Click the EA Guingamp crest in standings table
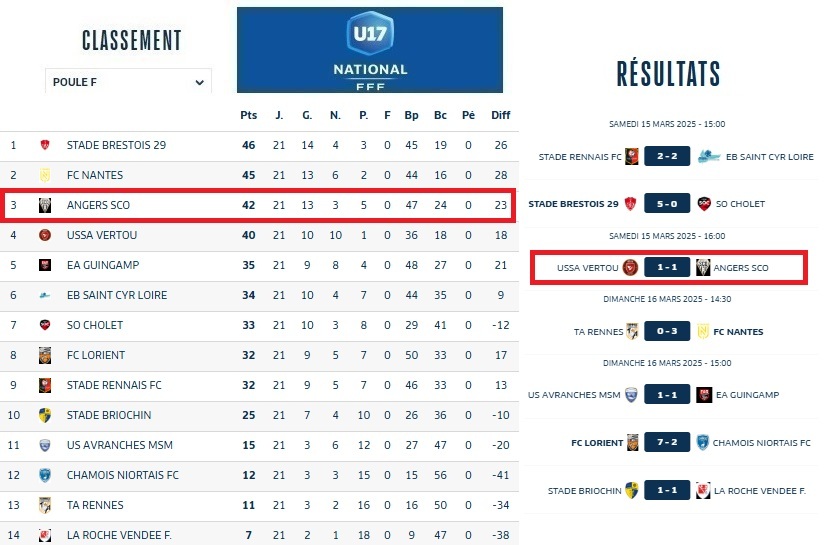Image resolution: width=831 pixels, height=545 pixels. click(x=44, y=265)
